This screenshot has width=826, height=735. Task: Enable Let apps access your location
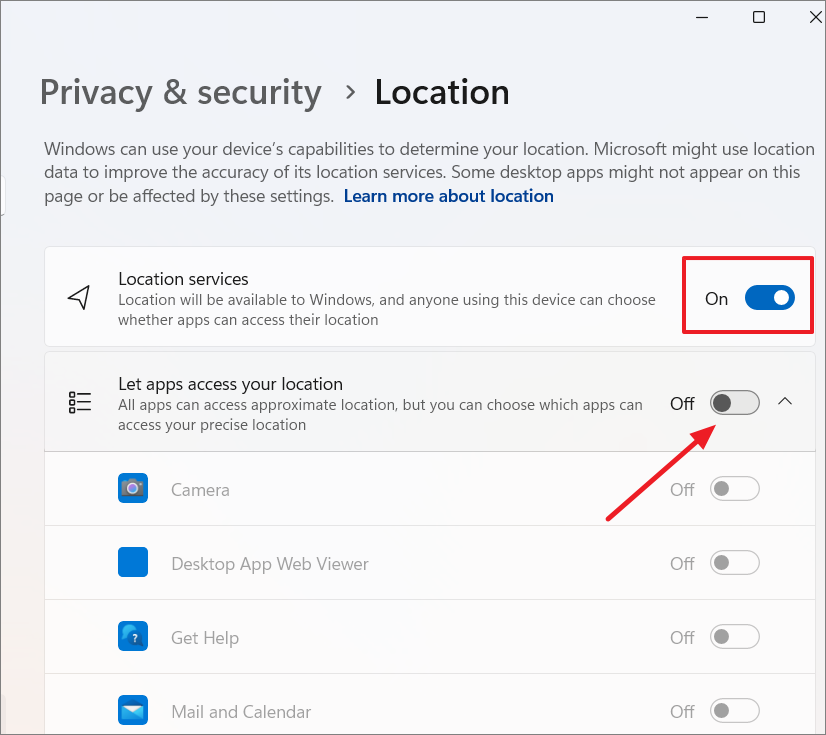(735, 403)
